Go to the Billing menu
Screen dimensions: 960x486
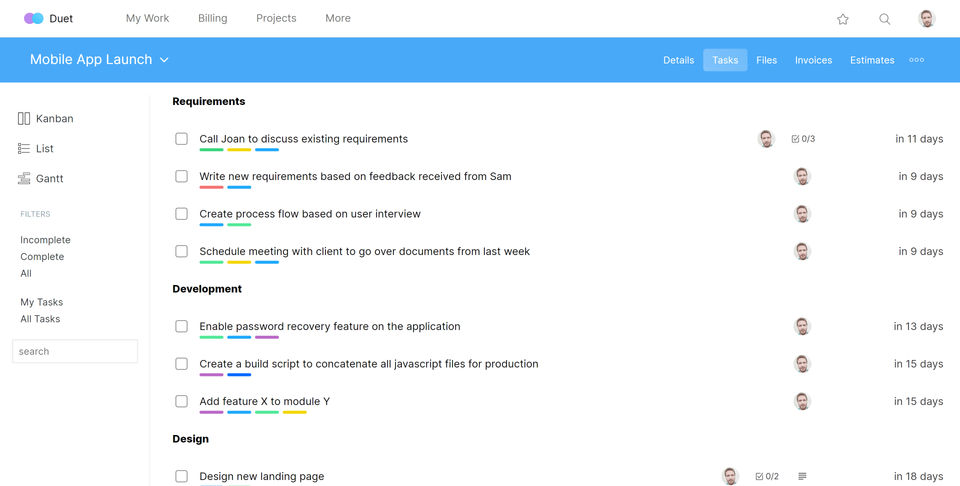pyautogui.click(x=213, y=18)
